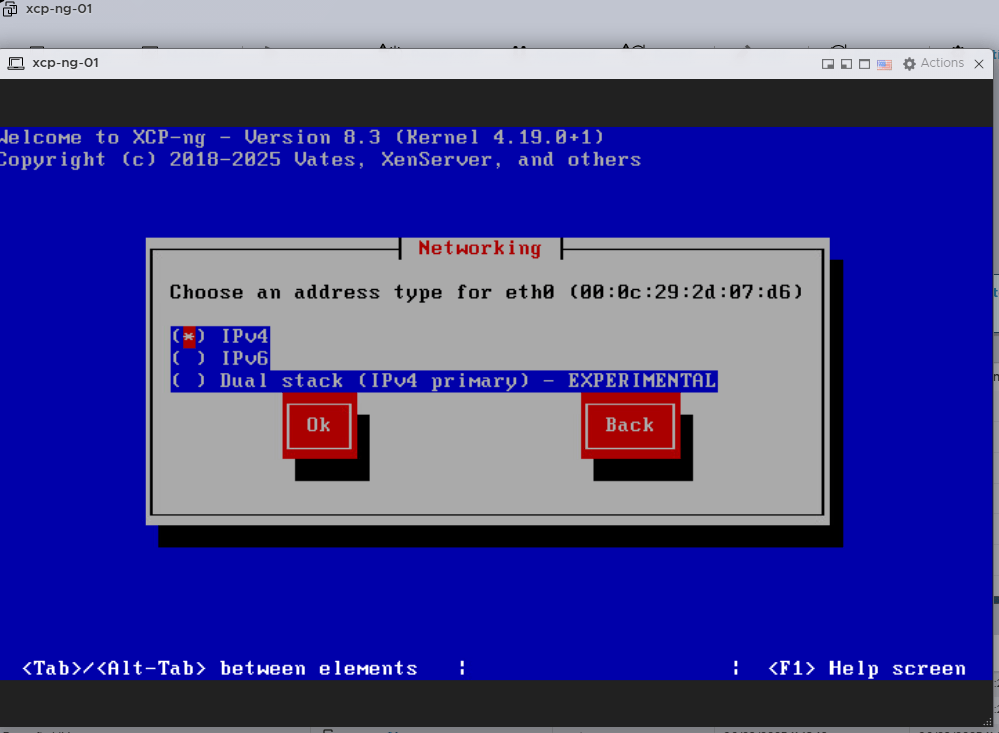Viewport: 999px width, 733px height.
Task: Switch console to the smallest window size icon
Action: [x=828, y=64]
